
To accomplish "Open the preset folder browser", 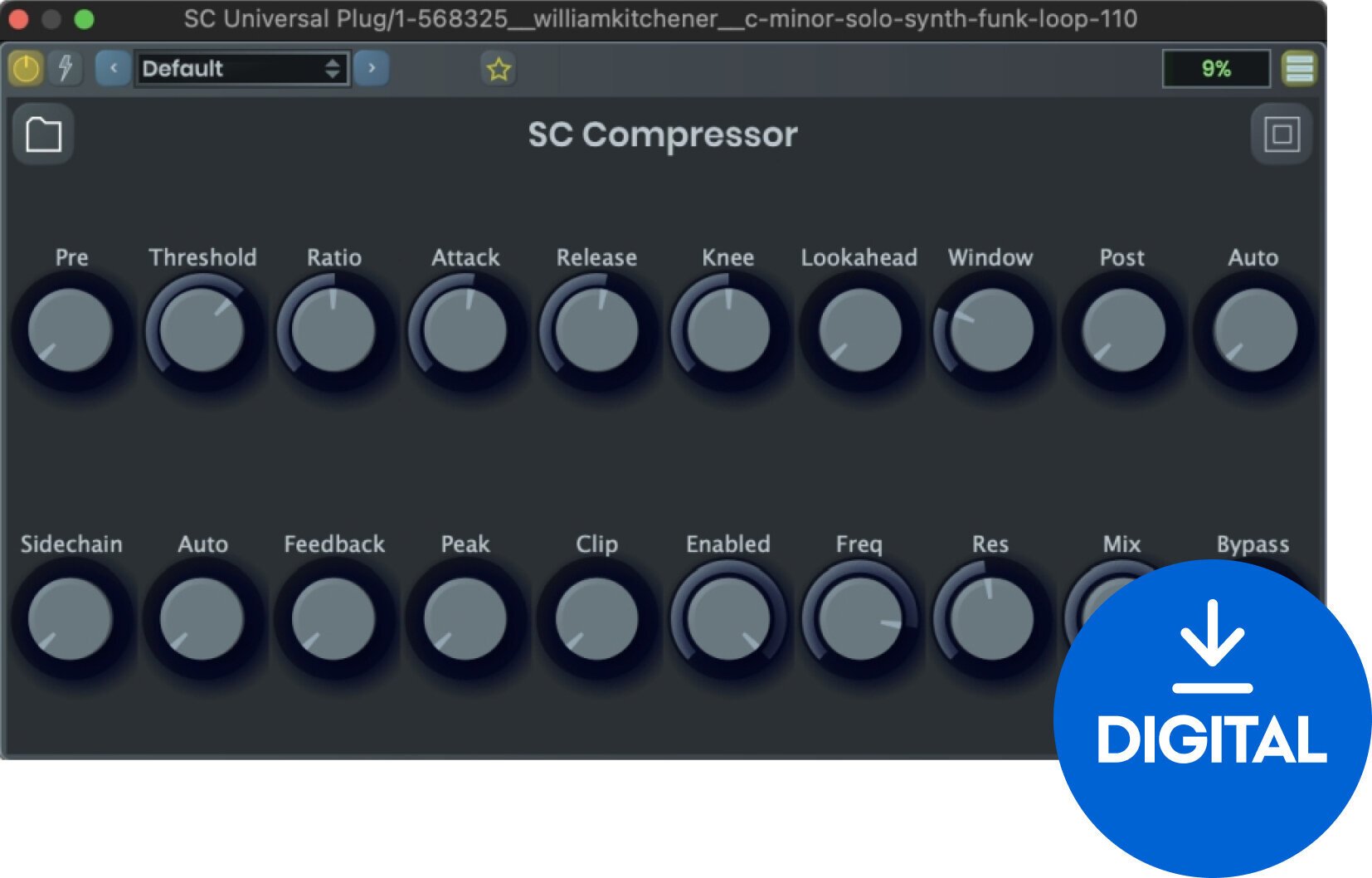I will pyautogui.click(x=42, y=134).
